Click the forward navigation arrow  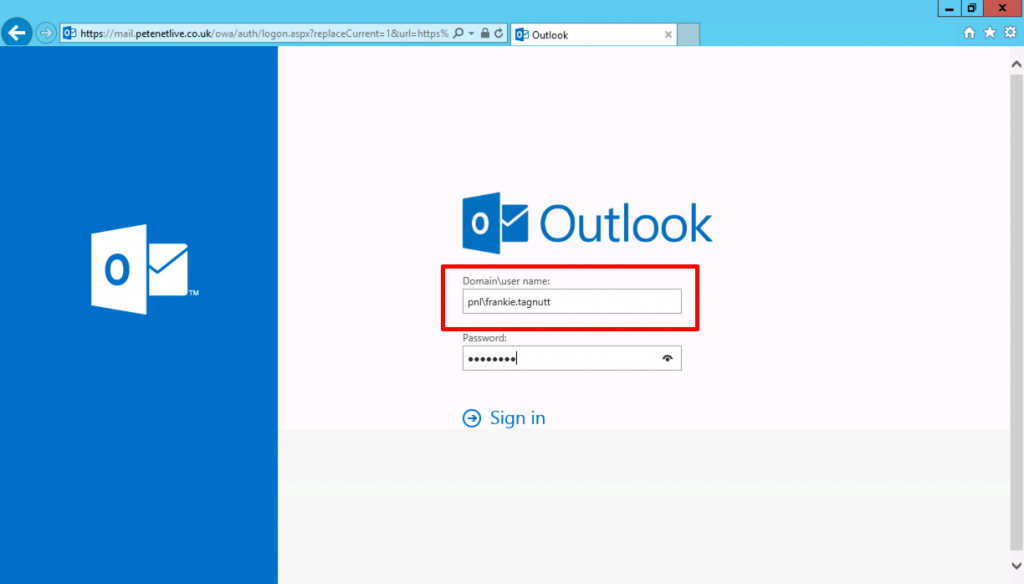pos(45,33)
